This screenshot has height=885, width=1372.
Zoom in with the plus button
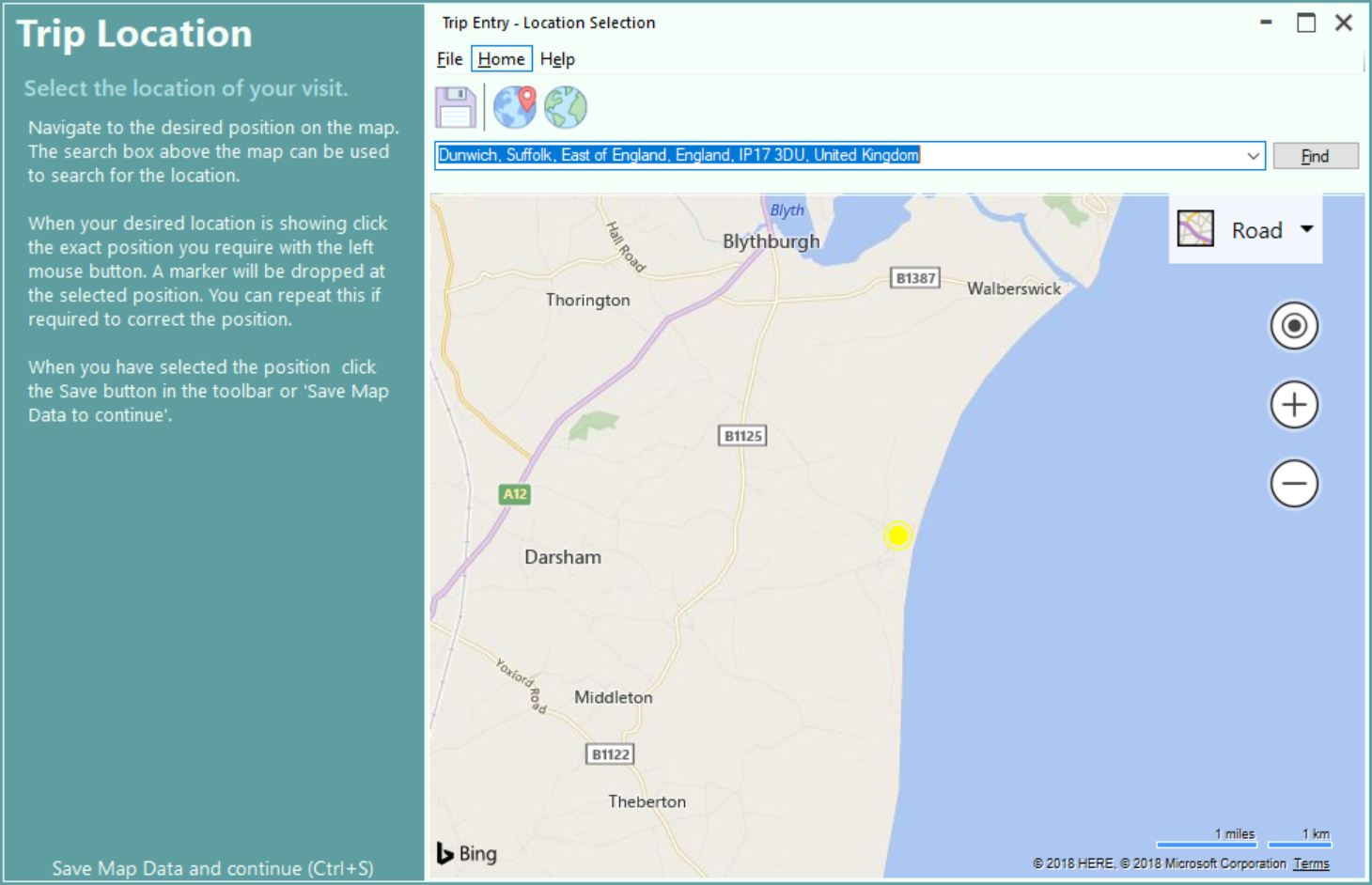coord(1294,405)
